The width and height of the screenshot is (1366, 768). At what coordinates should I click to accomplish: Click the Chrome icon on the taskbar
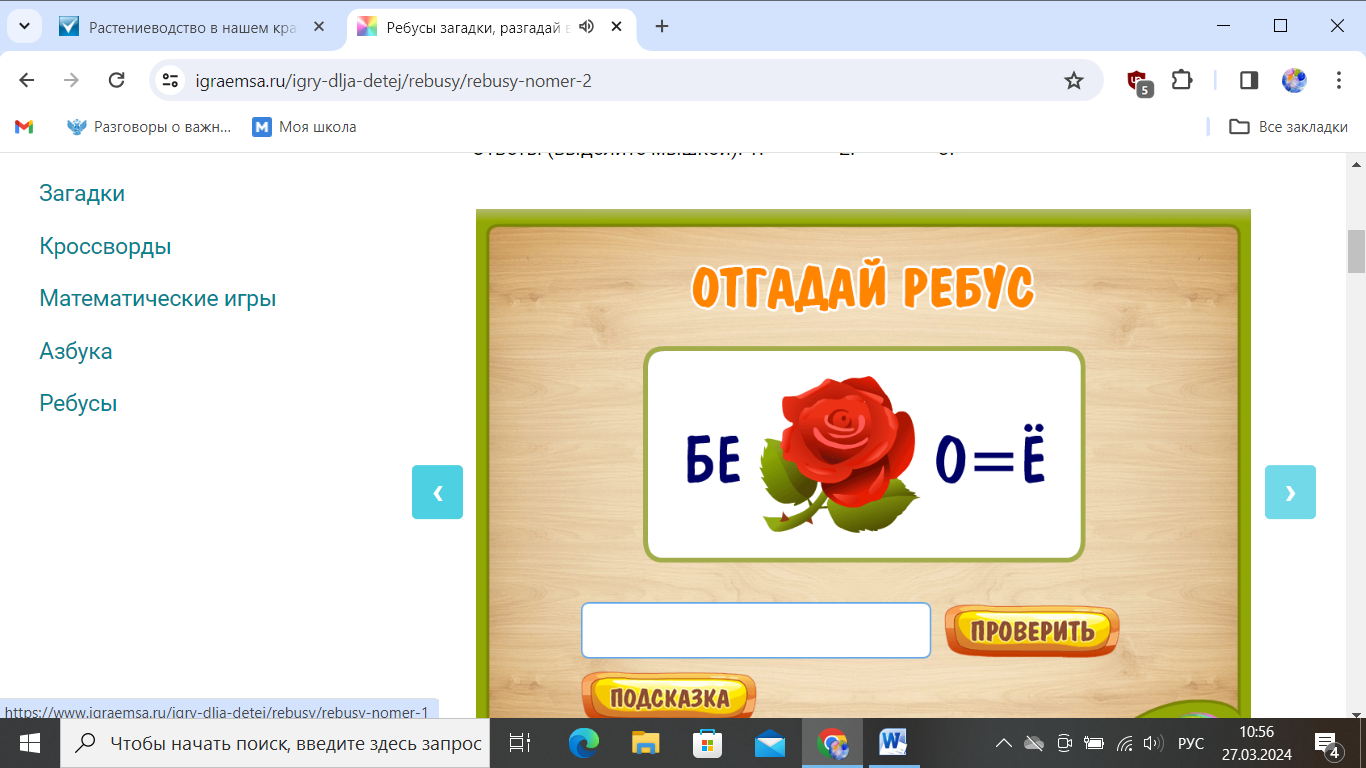832,743
